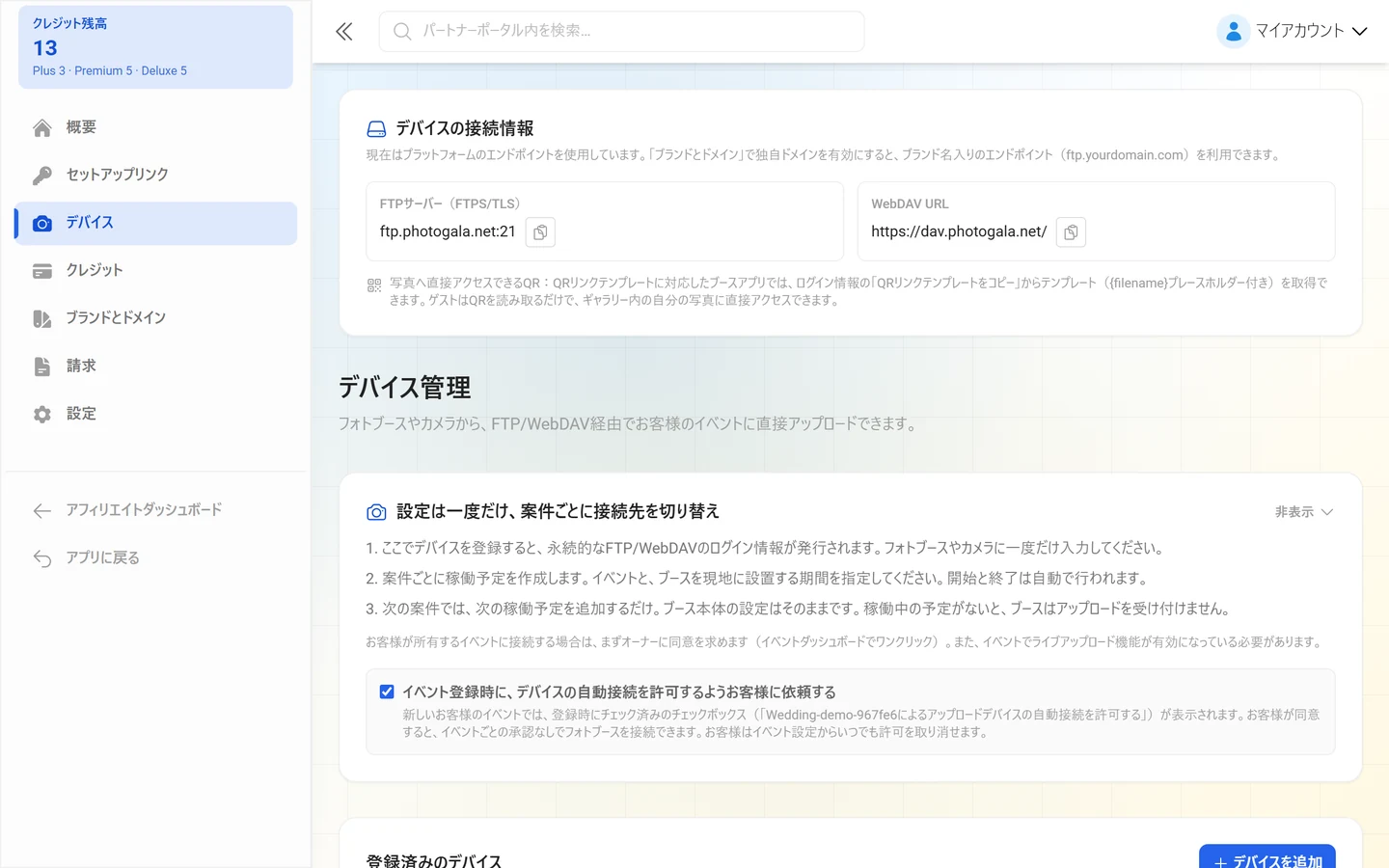This screenshot has width=1389, height=868.
Task: Click the FTP address text ftp.photogala.net:21
Action: (x=448, y=231)
